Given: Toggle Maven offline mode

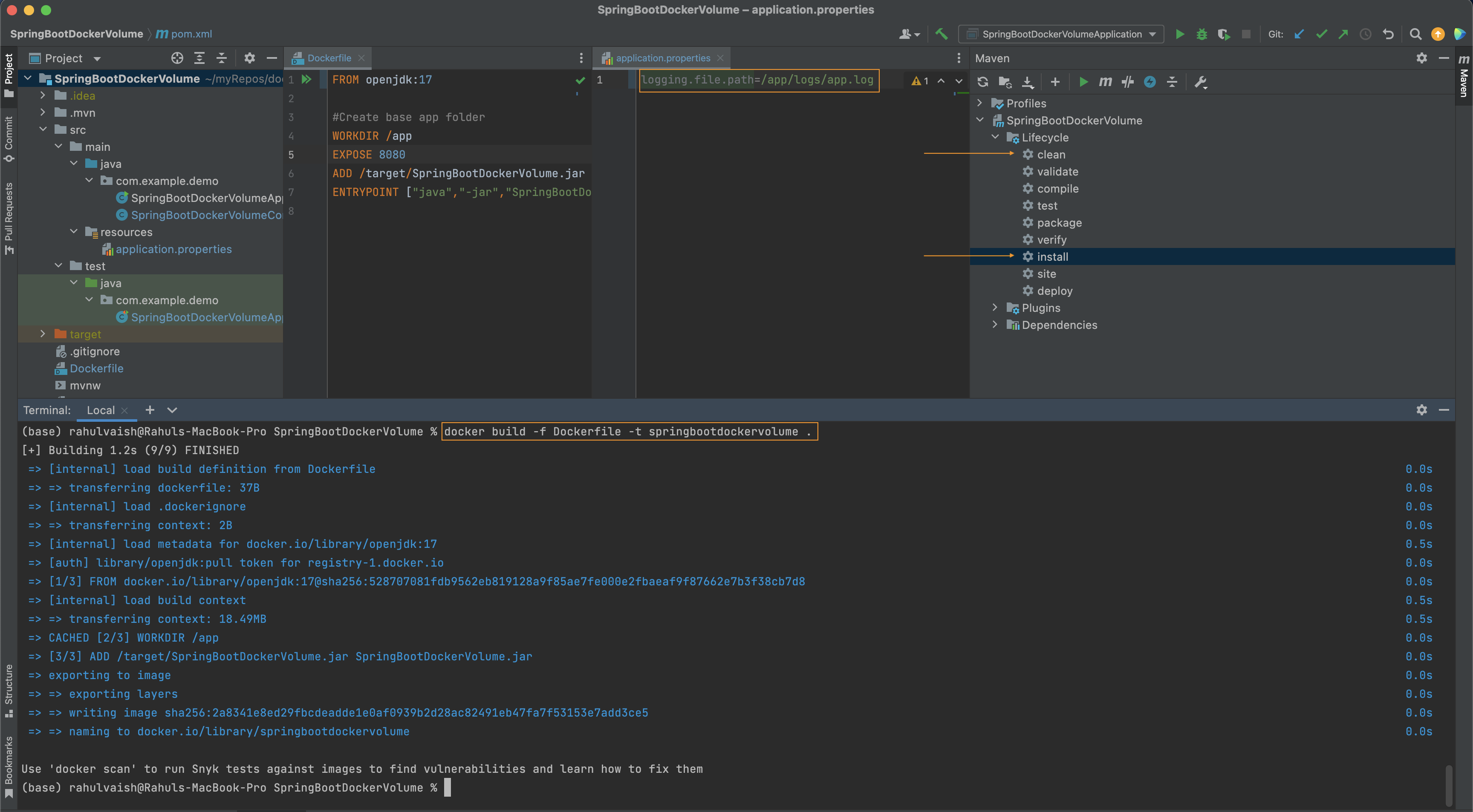Looking at the screenshot, I should 1128,82.
